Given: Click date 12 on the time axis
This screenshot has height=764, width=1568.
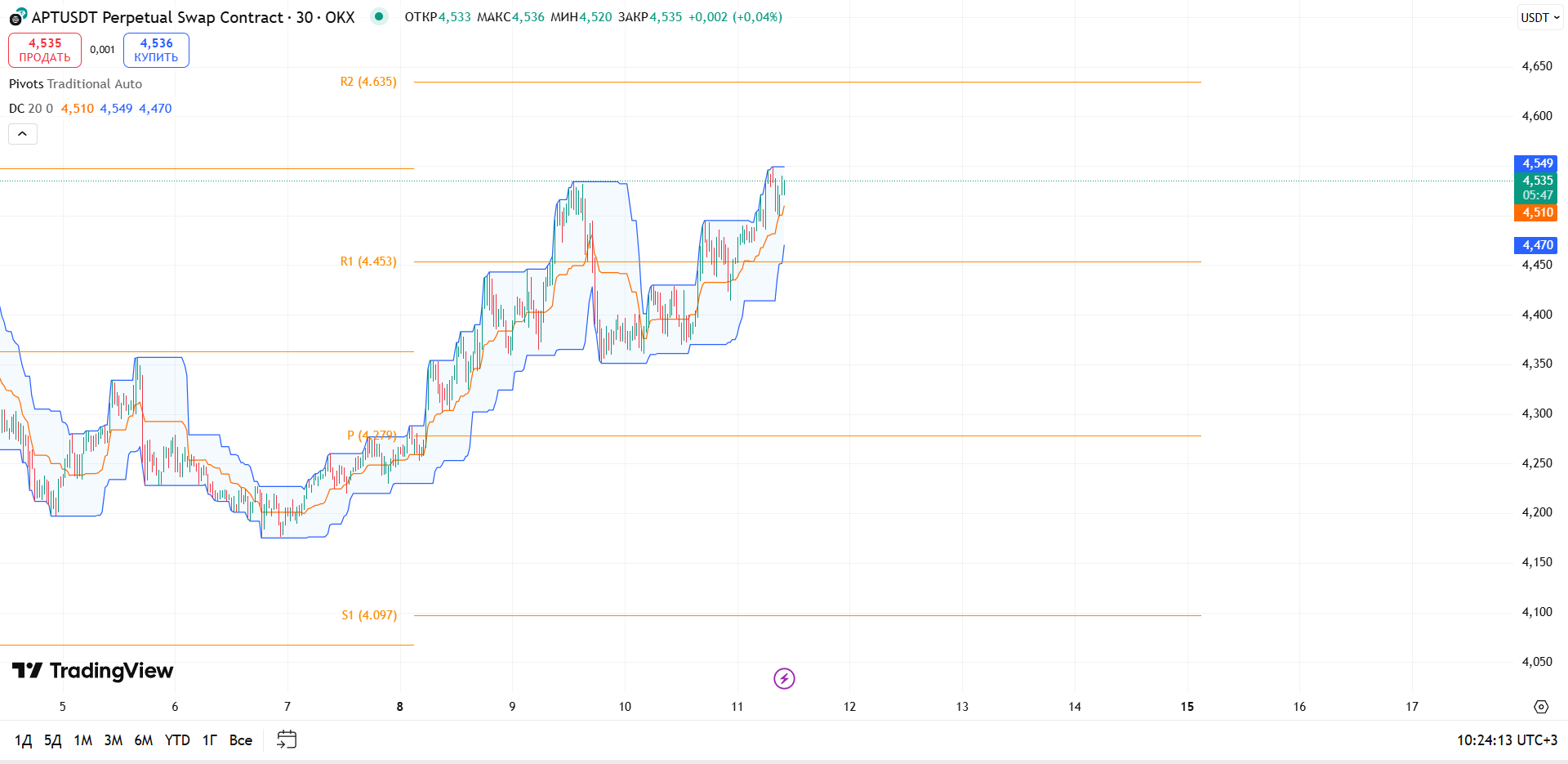Looking at the screenshot, I should [x=850, y=707].
